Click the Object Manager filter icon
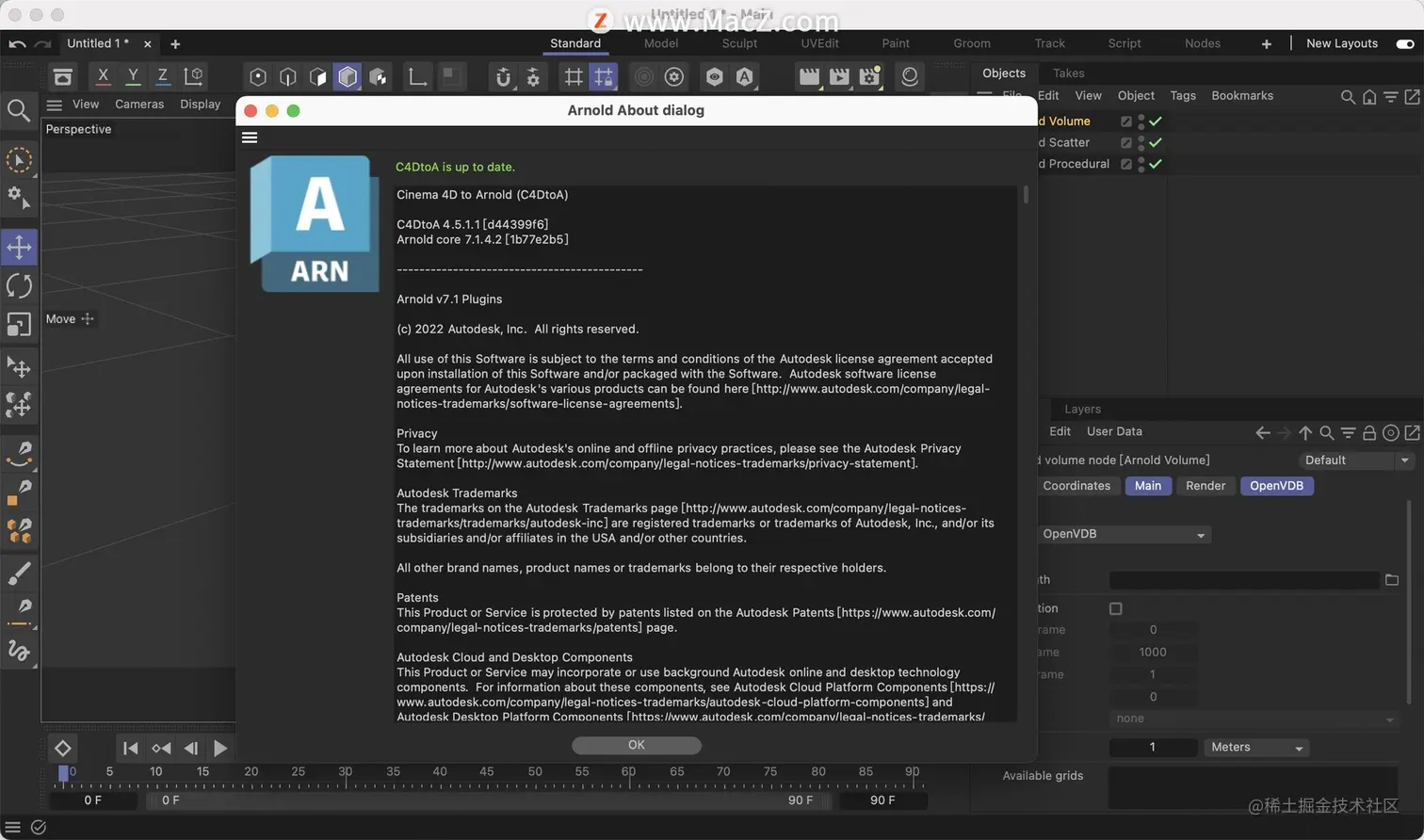 coord(1391,96)
